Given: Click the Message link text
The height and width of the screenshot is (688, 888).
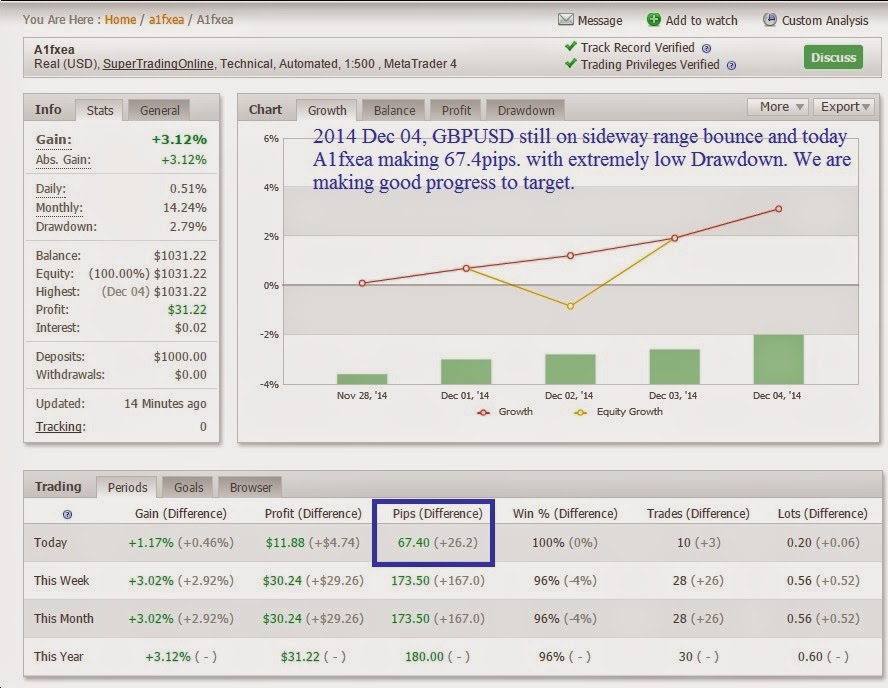Looking at the screenshot, I should point(600,21).
